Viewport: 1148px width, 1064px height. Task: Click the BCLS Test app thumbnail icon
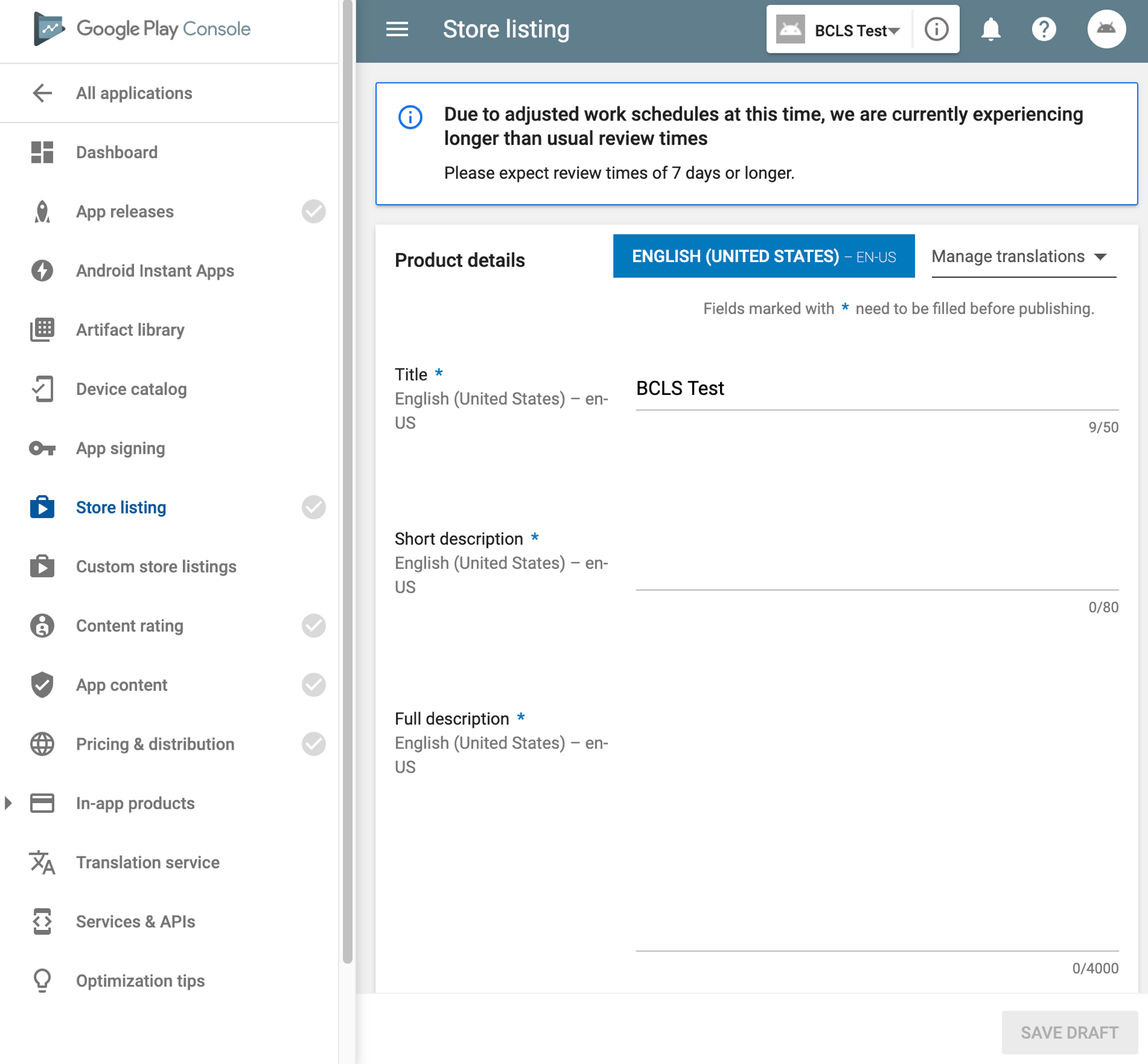(x=790, y=29)
